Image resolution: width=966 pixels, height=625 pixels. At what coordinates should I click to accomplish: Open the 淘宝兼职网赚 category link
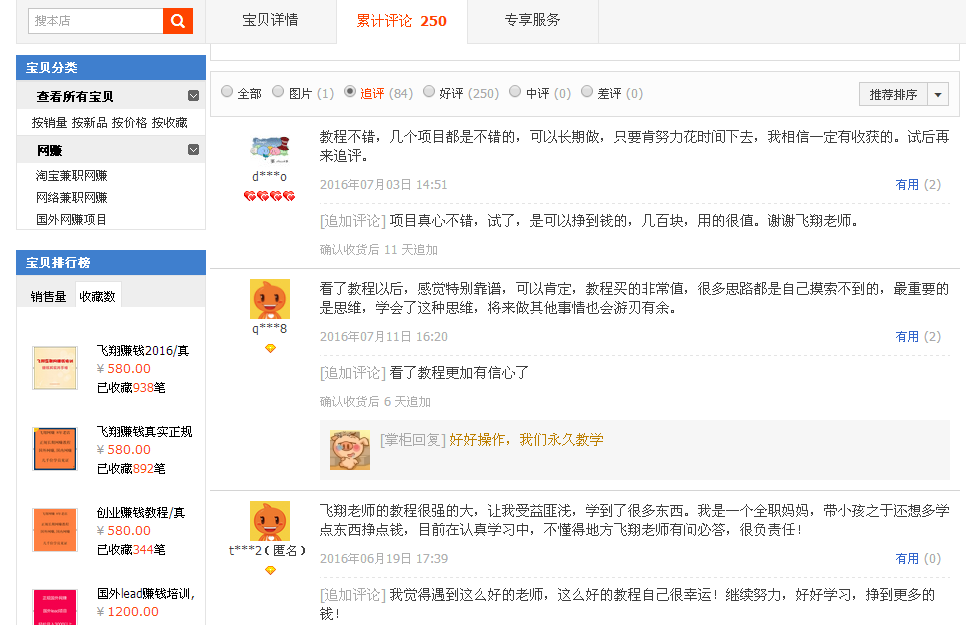coord(72,176)
